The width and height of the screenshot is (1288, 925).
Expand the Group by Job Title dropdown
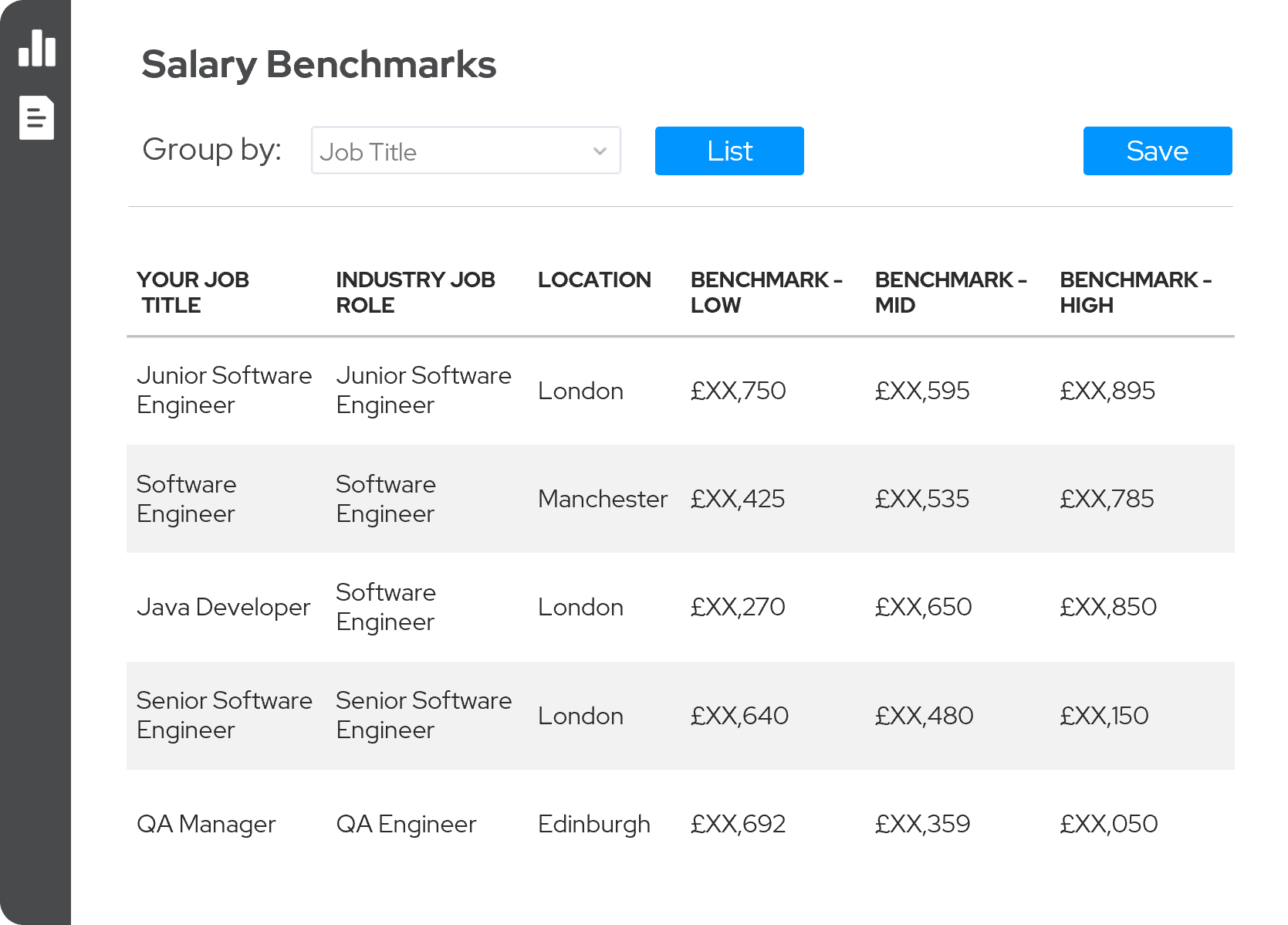tap(465, 151)
